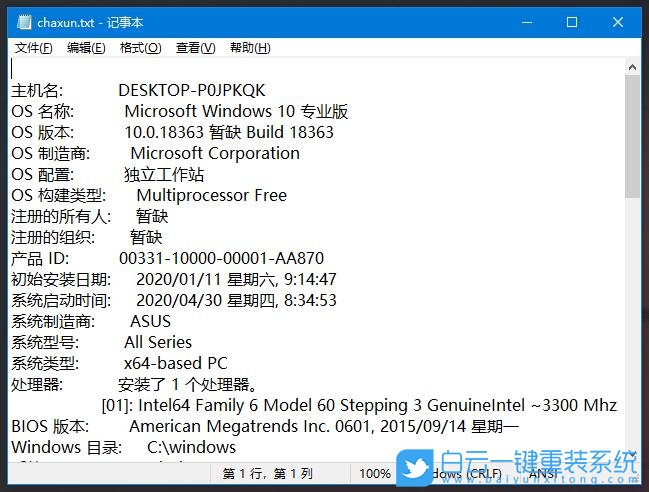Viewport: 649px width, 492px height.
Task: Click the 'OS 版本:' label
Action: click(x=43, y=132)
